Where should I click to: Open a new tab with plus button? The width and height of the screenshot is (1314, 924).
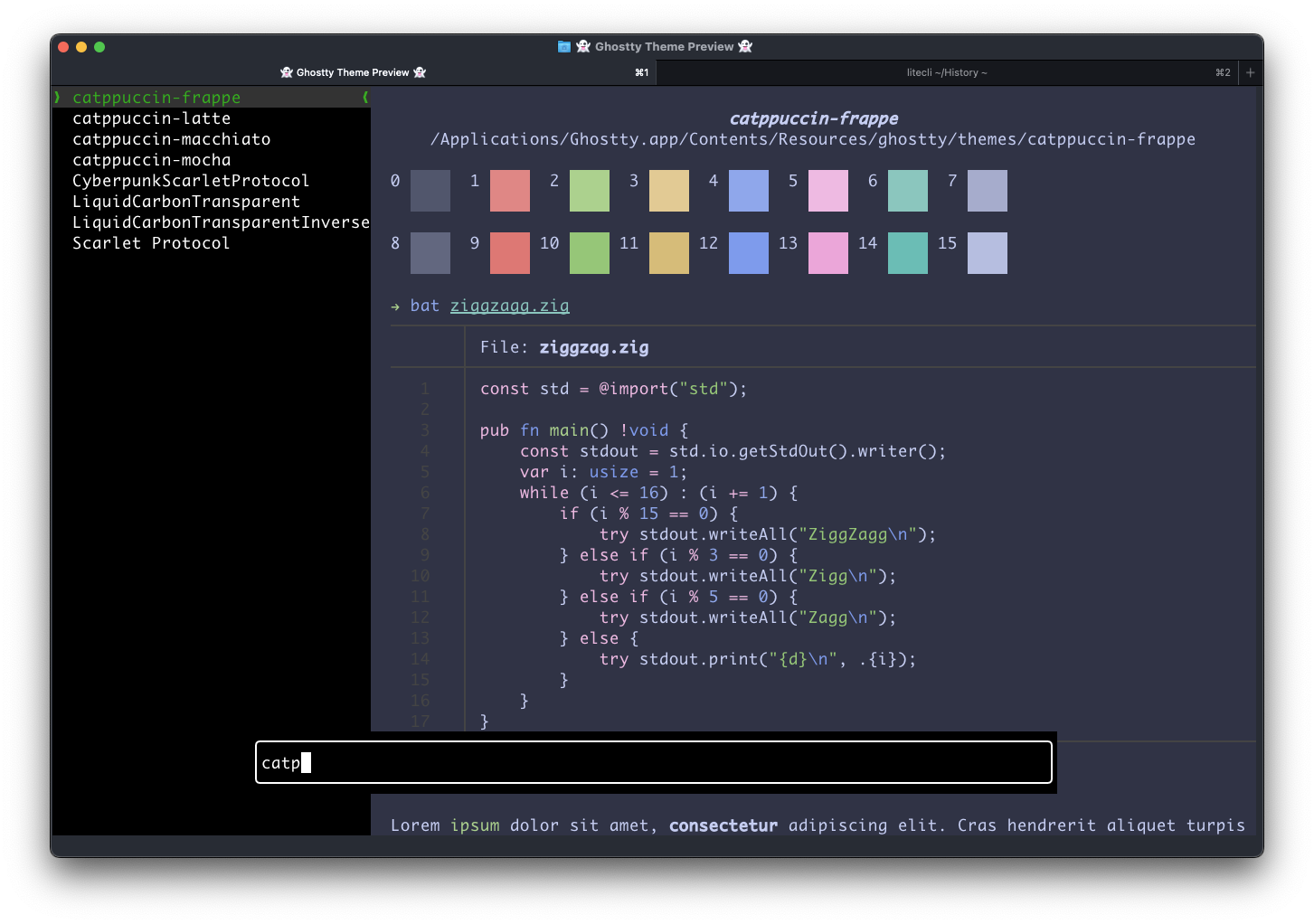(1251, 72)
